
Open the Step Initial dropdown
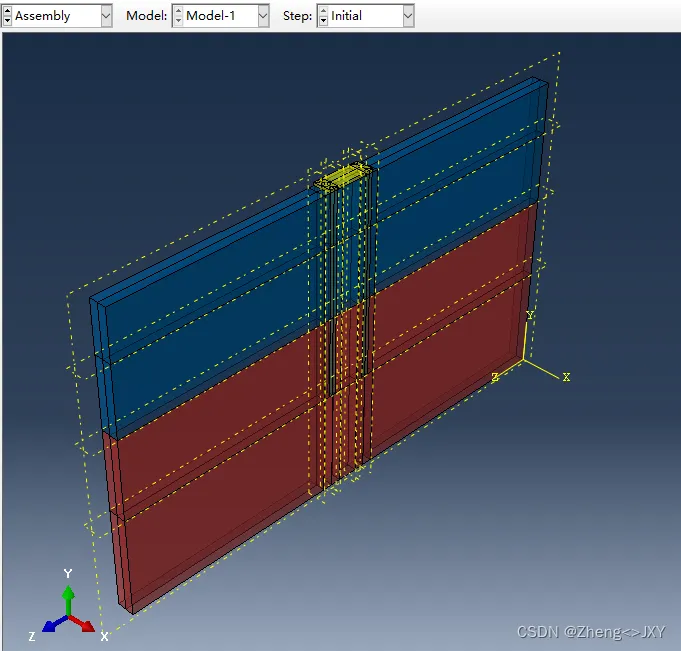tap(408, 16)
